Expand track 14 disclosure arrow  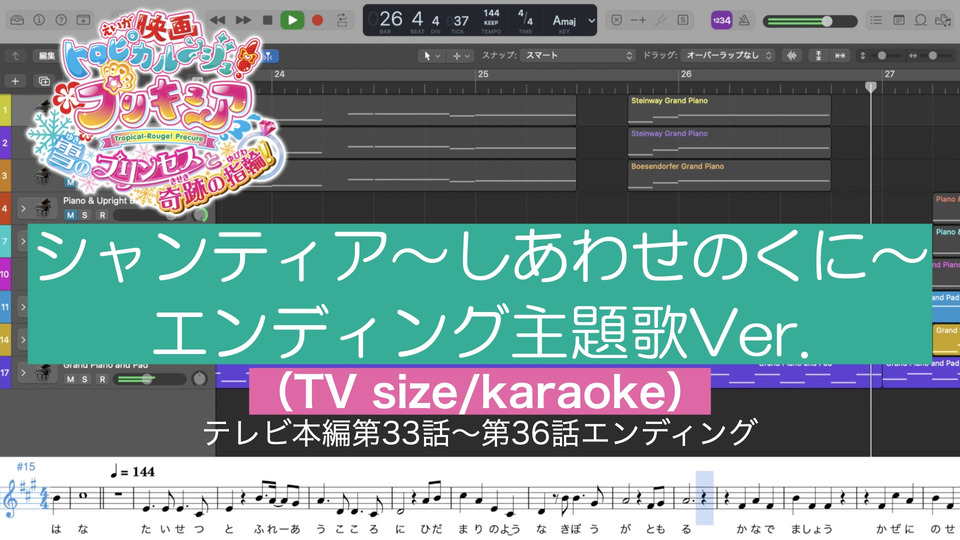pyautogui.click(x=23, y=339)
